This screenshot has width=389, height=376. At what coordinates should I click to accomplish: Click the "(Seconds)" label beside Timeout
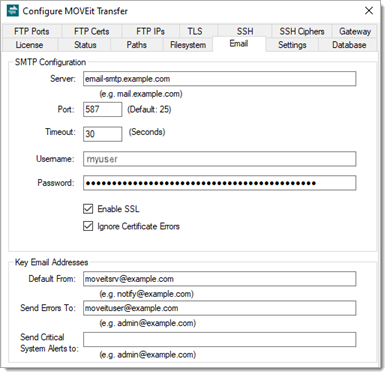click(147, 132)
